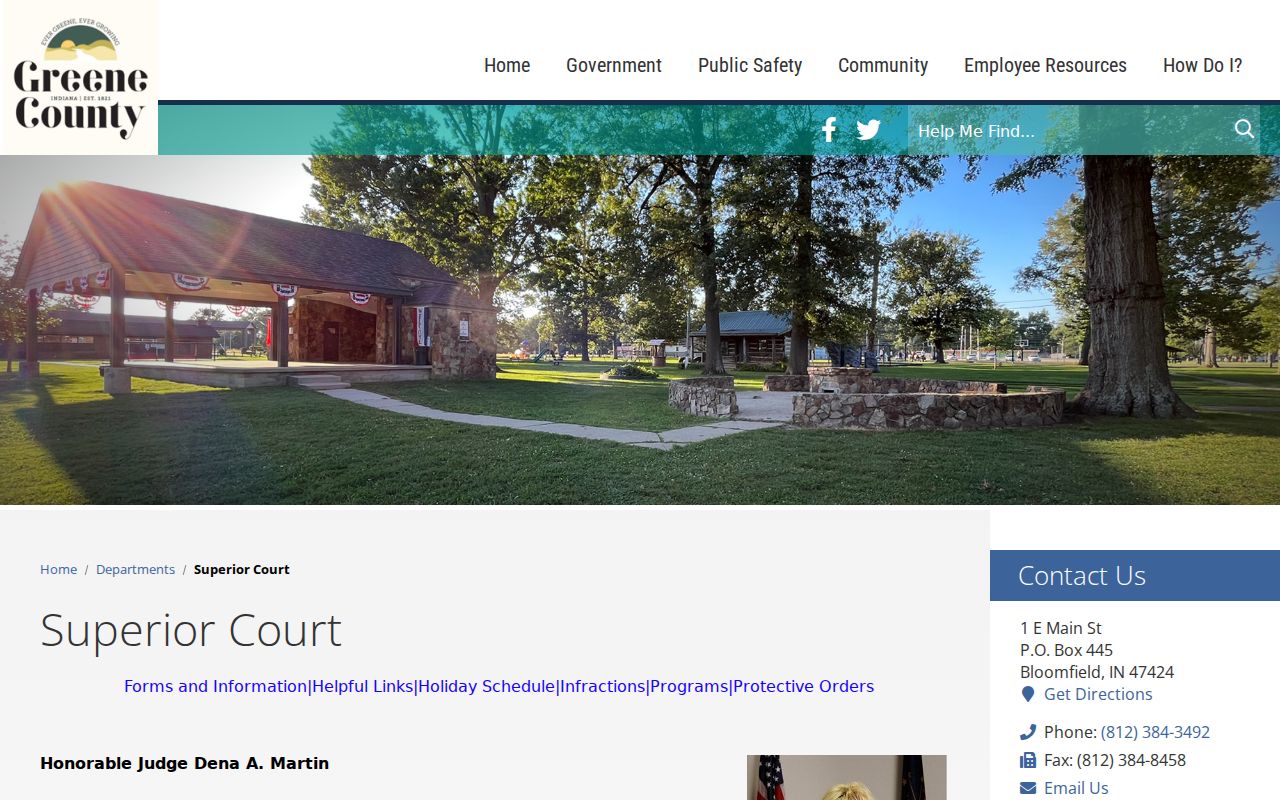
Task: Open the Employee Resources menu
Action: point(1045,65)
